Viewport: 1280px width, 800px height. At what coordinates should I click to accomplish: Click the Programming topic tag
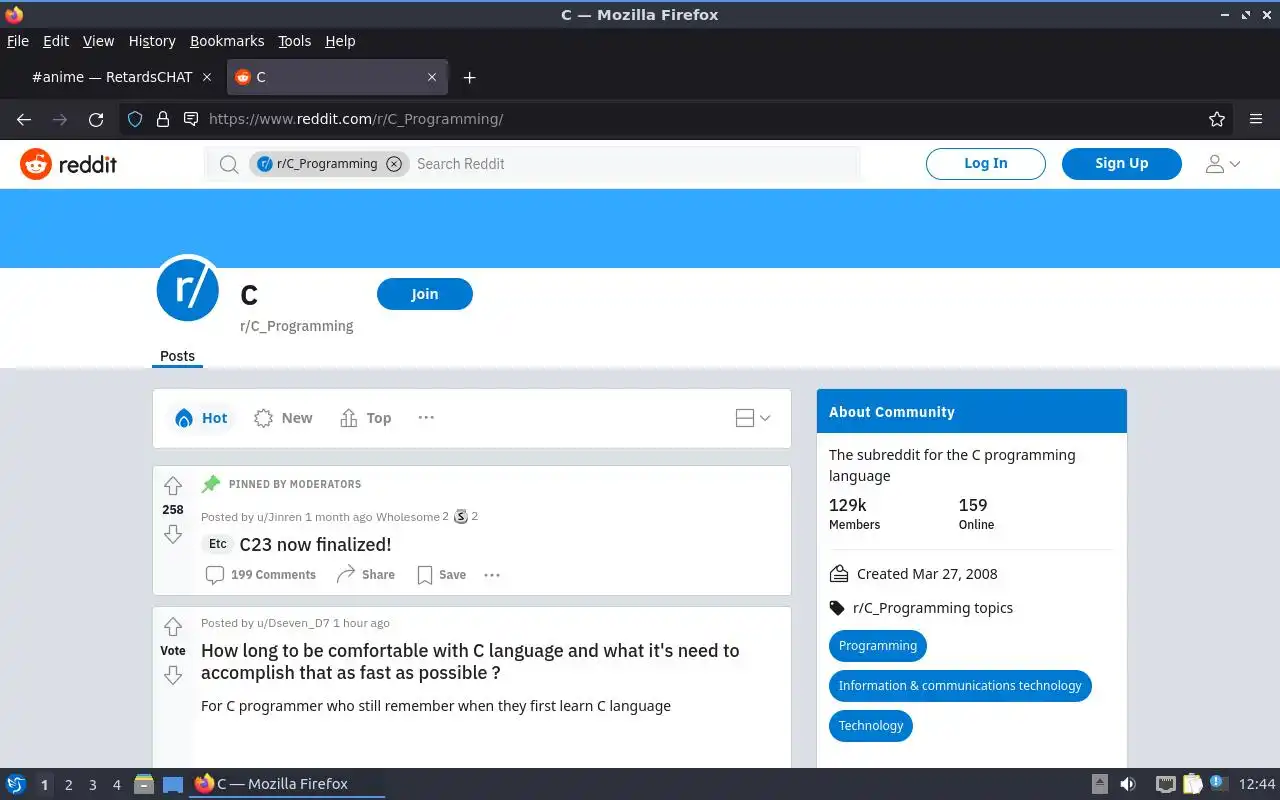(x=878, y=646)
